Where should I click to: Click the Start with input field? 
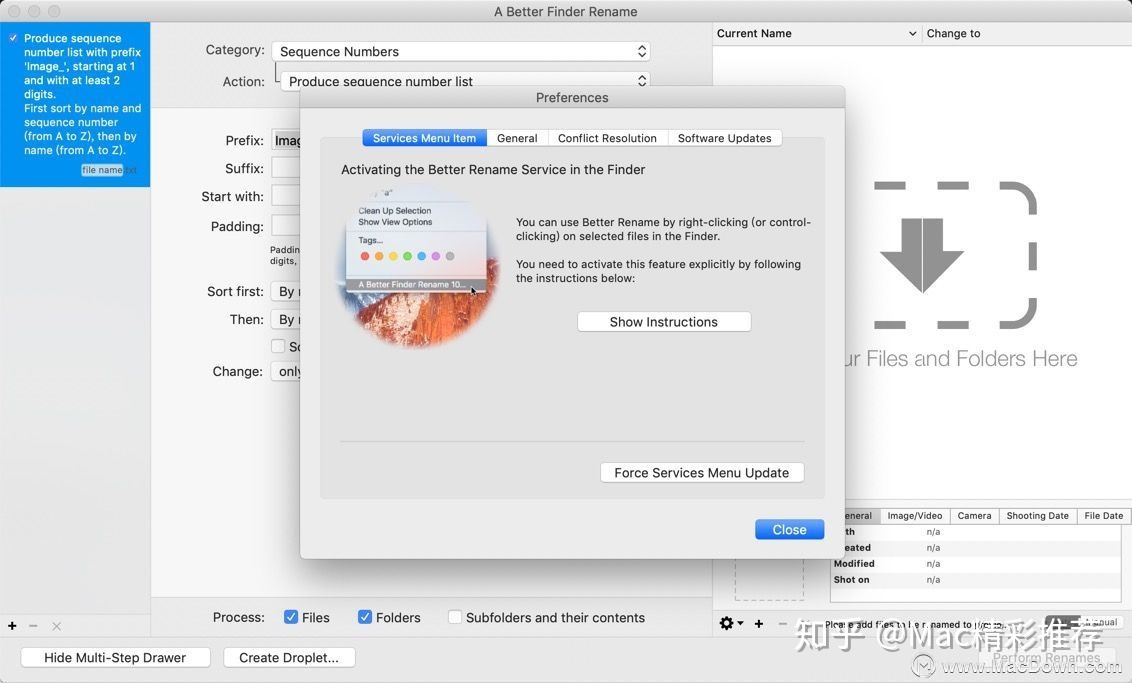point(286,196)
